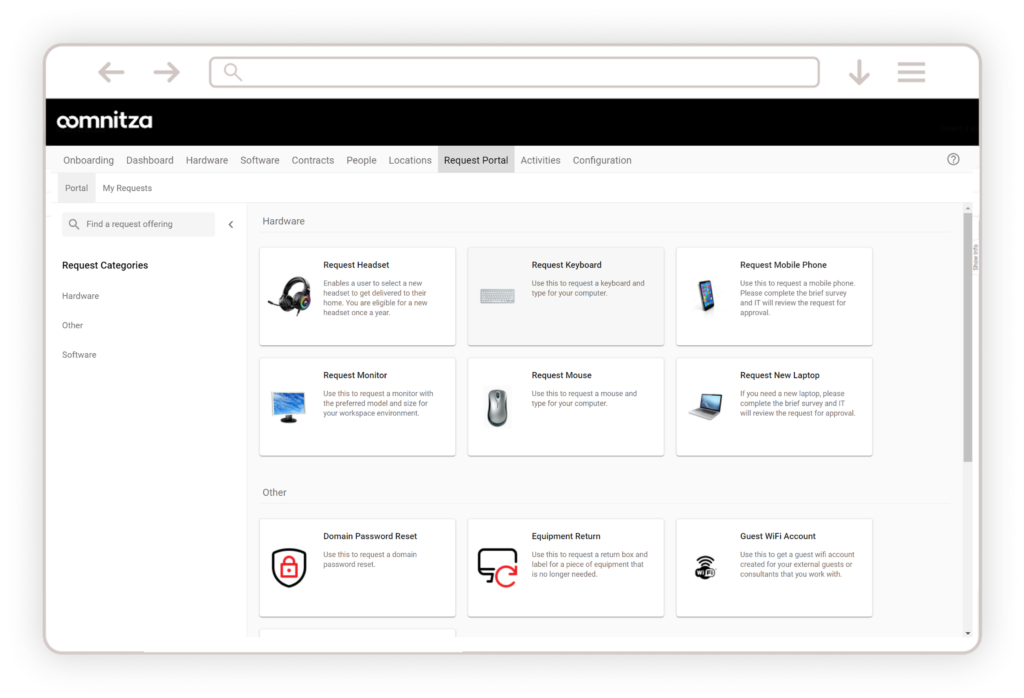Click the scrollbar down arrow
The image size is (1024, 698).
[x=967, y=633]
